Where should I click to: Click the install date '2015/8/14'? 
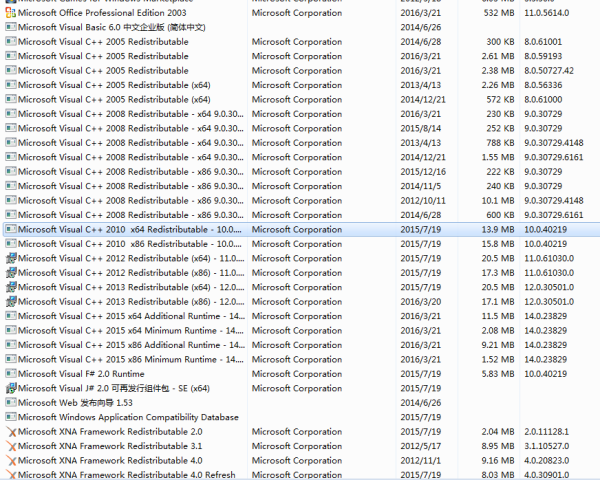[421, 128]
